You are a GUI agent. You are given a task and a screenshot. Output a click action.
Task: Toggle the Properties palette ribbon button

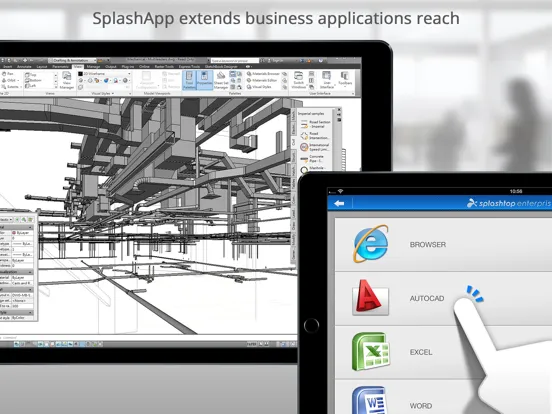(204, 80)
